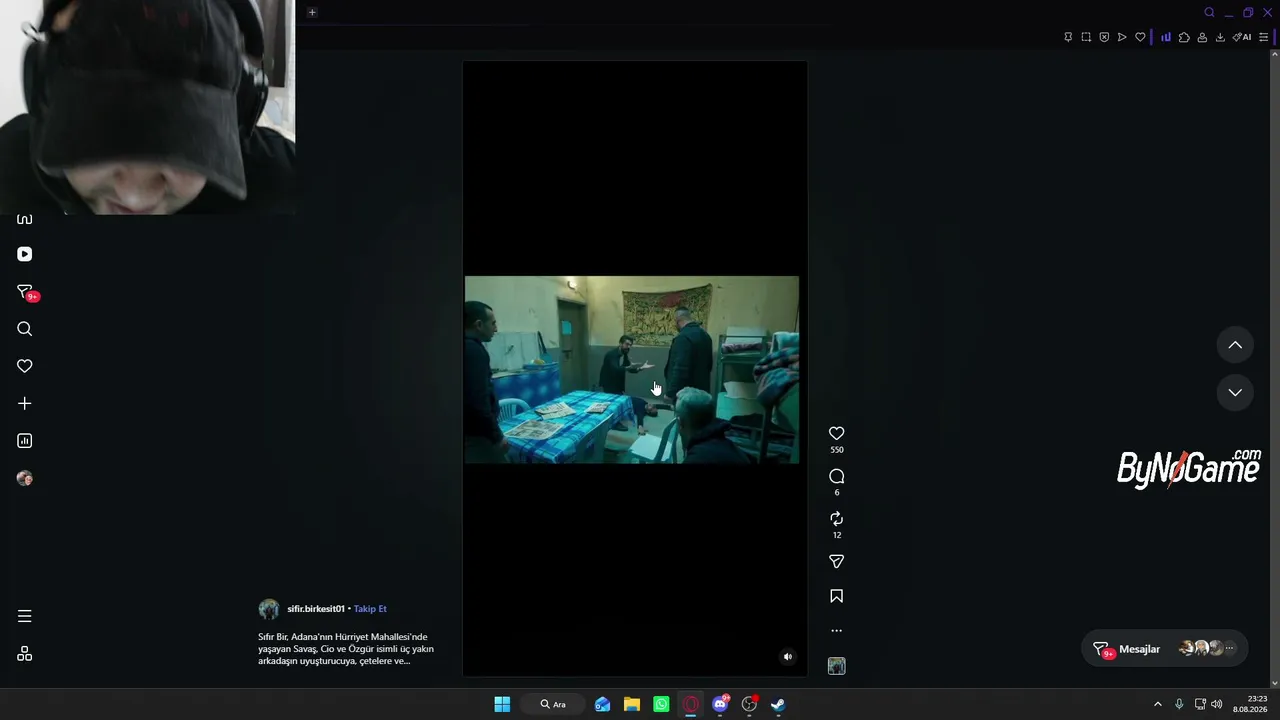The height and width of the screenshot is (720, 1280).
Task: Open the reel's audio thumbnail
Action: 837,666
